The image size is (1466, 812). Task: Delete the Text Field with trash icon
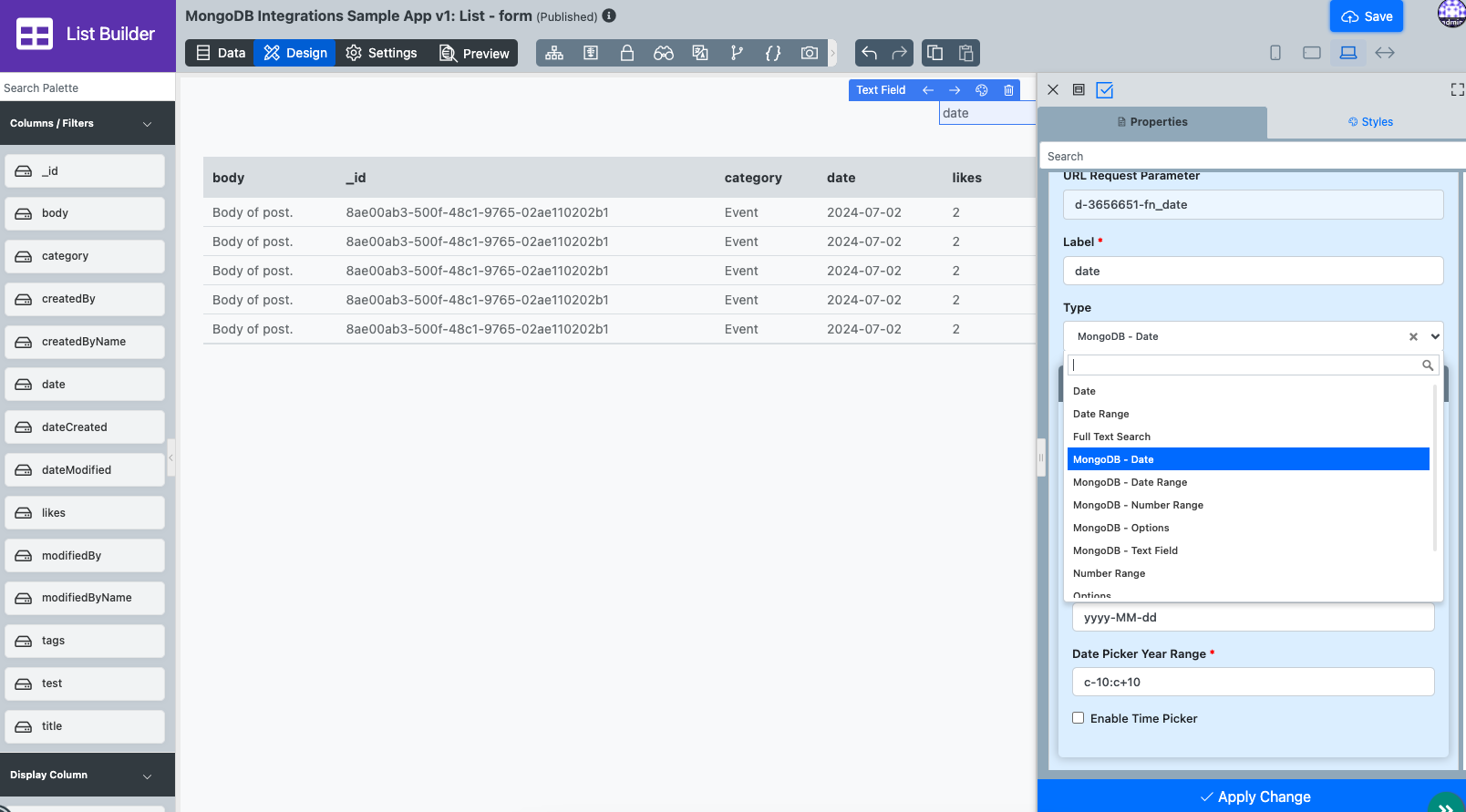(x=1008, y=90)
